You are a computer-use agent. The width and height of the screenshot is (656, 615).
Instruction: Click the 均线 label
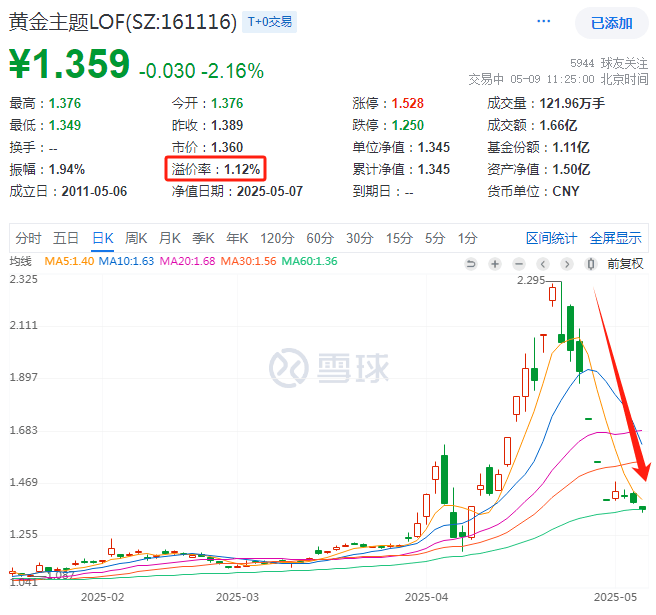tap(20, 261)
